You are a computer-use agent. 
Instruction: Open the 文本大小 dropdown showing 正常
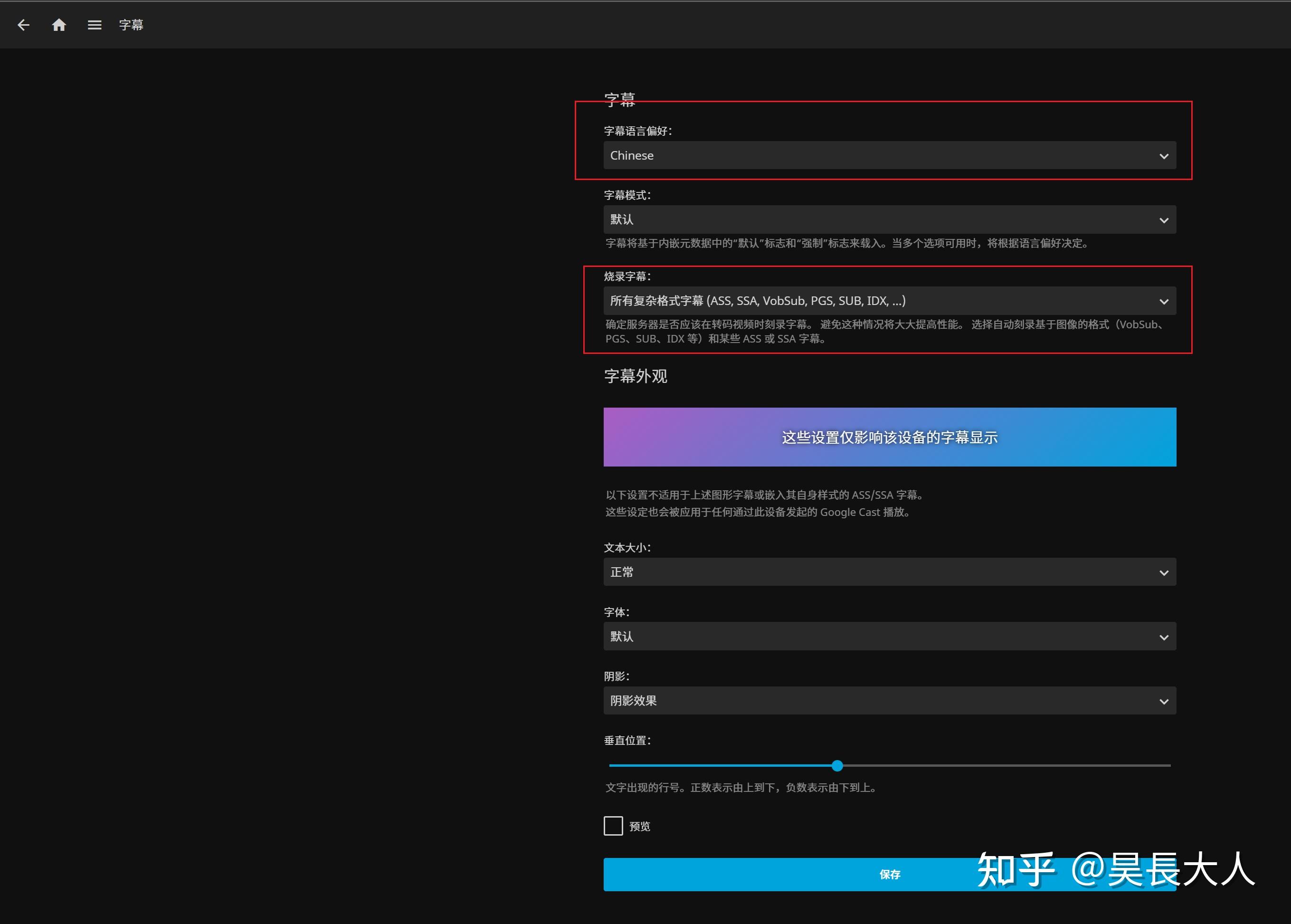[x=889, y=572]
